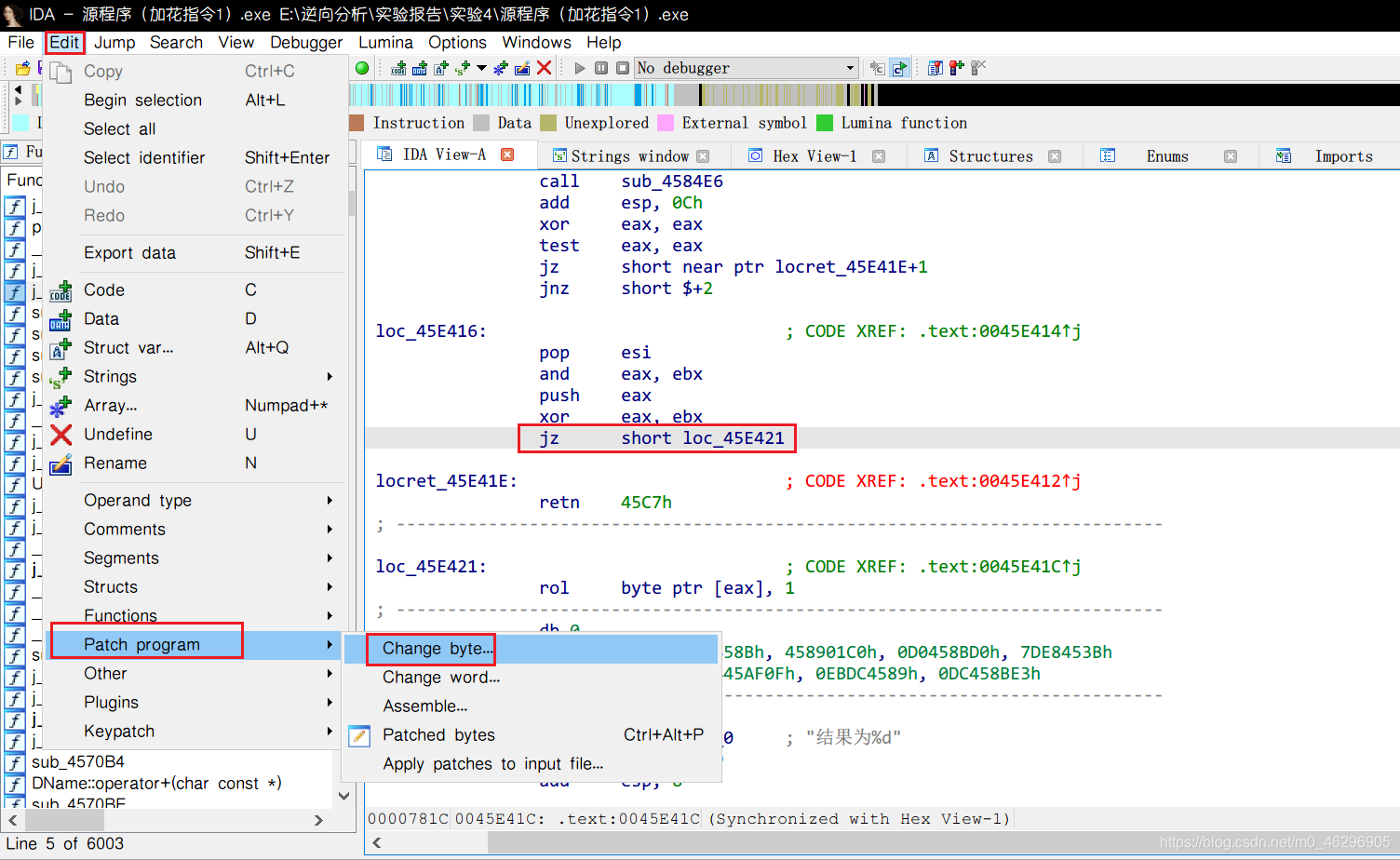Screen dimensions: 1400x860
Task: Switch to the Strings window tab
Action: 629,156
